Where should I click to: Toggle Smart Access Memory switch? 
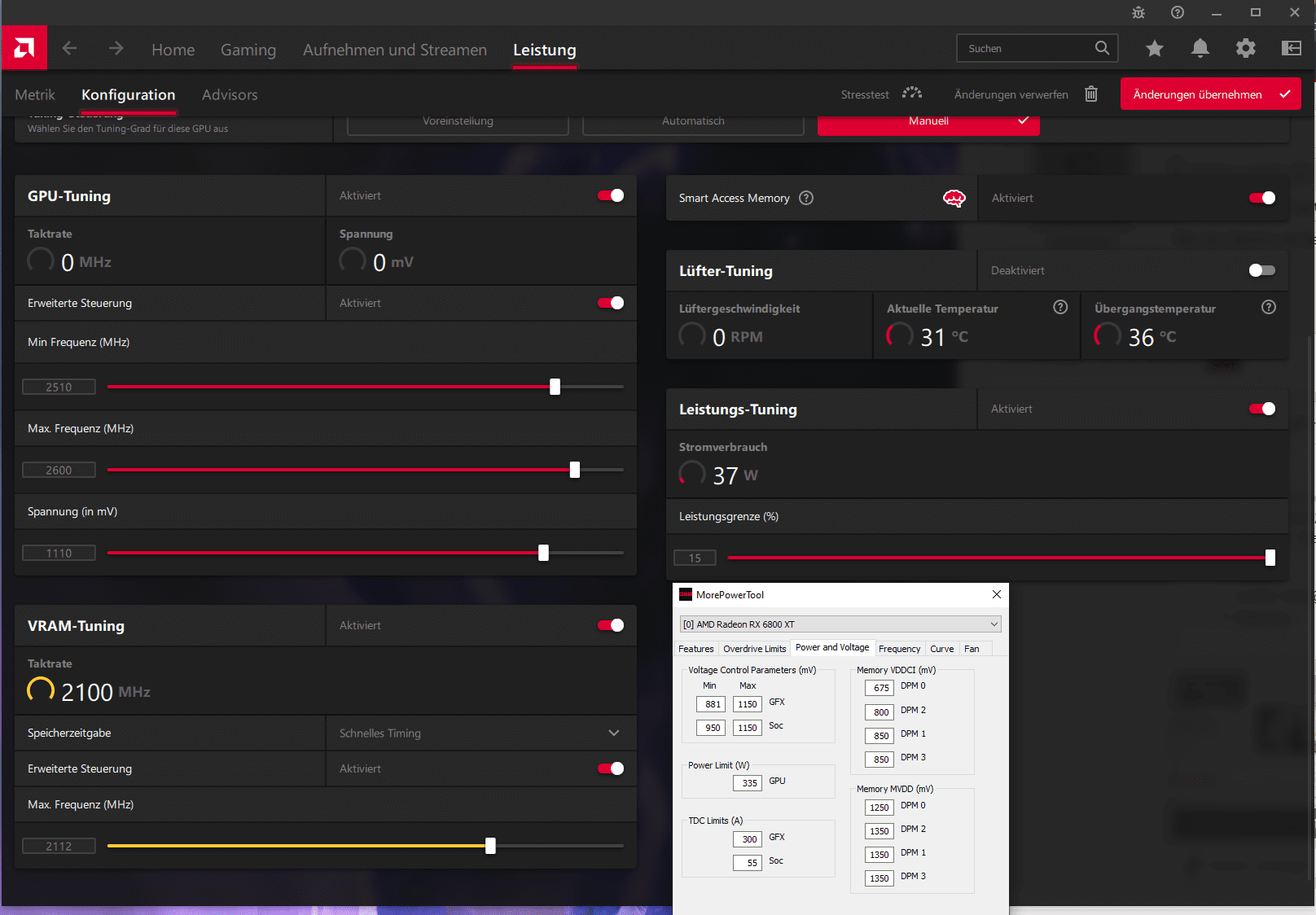point(1262,198)
